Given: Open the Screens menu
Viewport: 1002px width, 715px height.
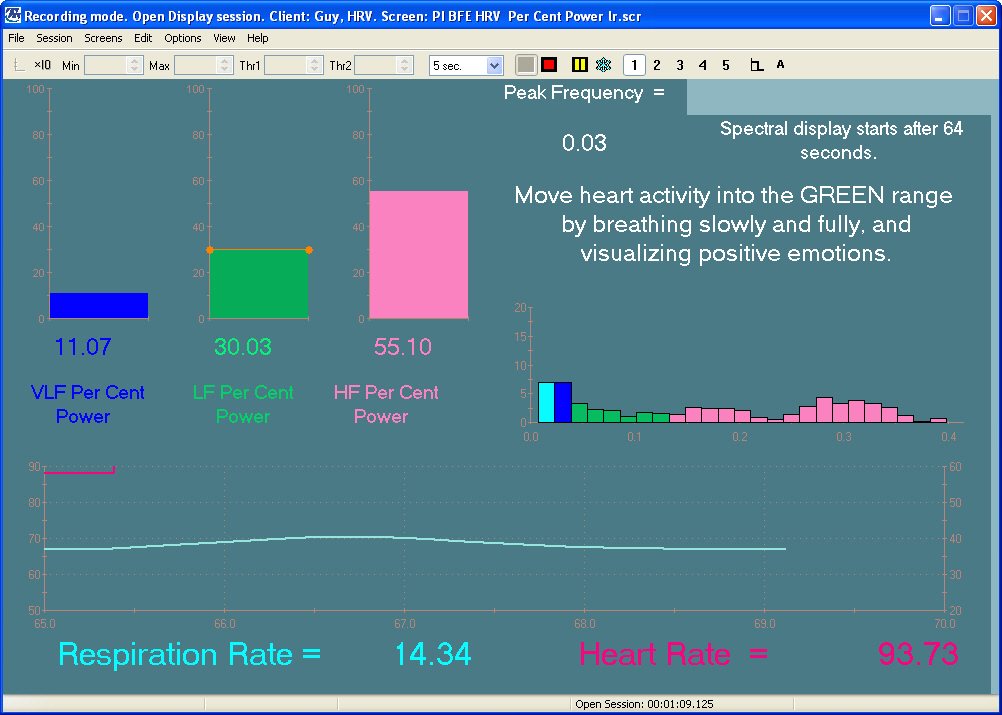Looking at the screenshot, I should click(103, 38).
